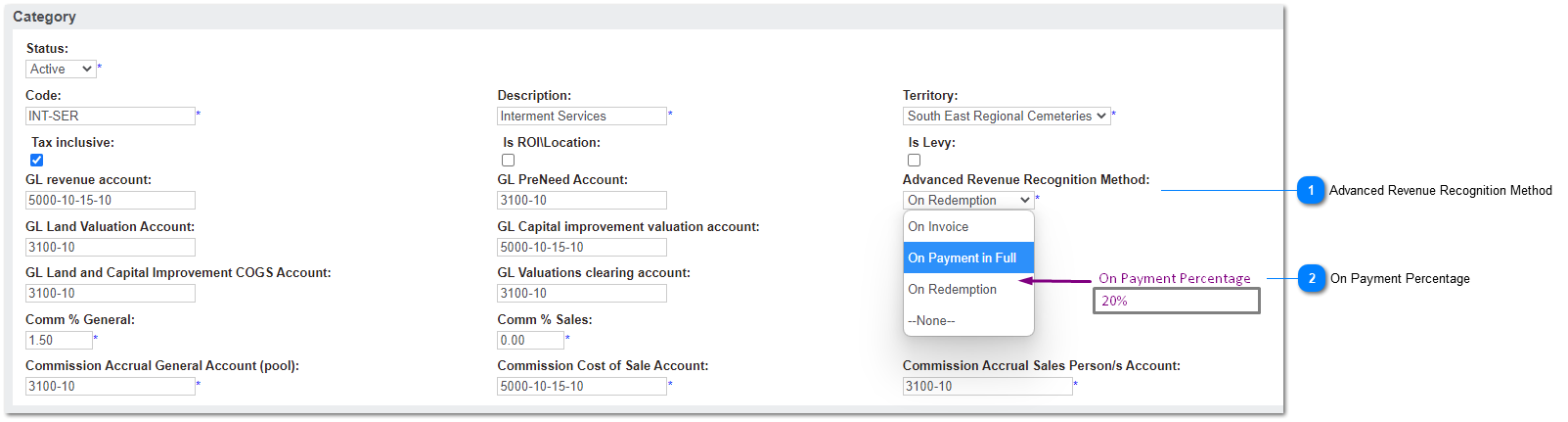Click GL Capital improvement valuation account field
The image size is (1568, 422).
pyautogui.click(x=582, y=247)
